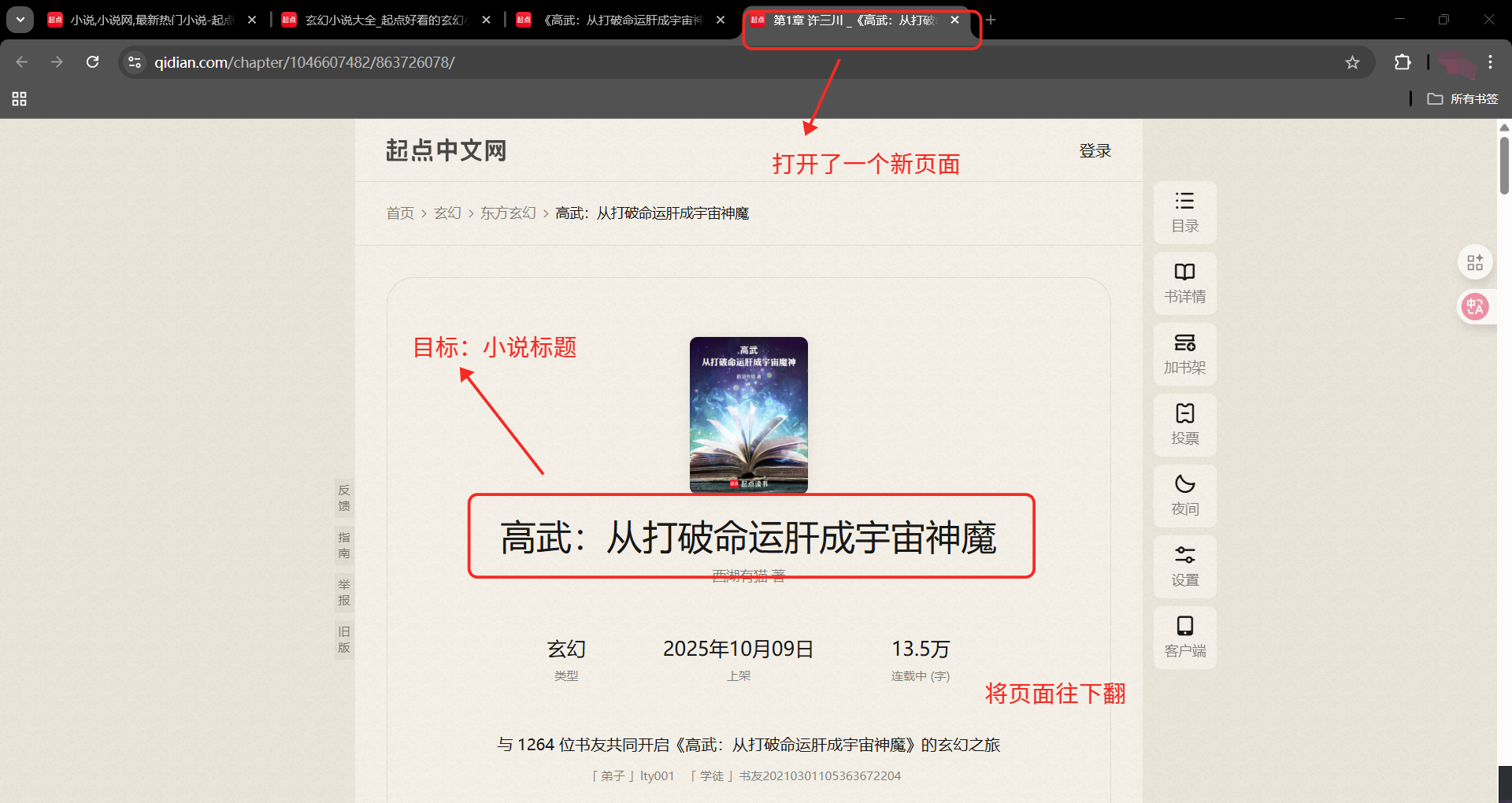
Task: Open the apps grid shortcut in bookmarks bar
Action: point(20,98)
